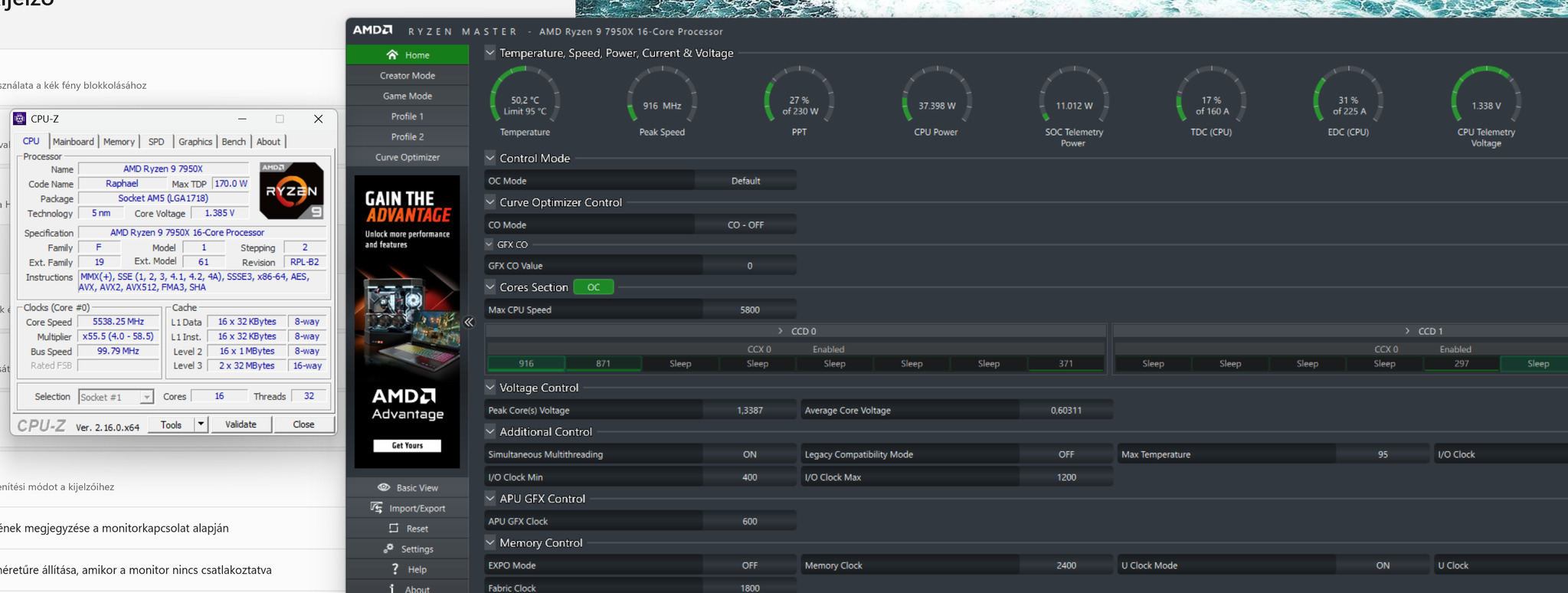Expand the CCD 1 chevron
Viewport: 1568px width, 593px height.
tap(1407, 331)
